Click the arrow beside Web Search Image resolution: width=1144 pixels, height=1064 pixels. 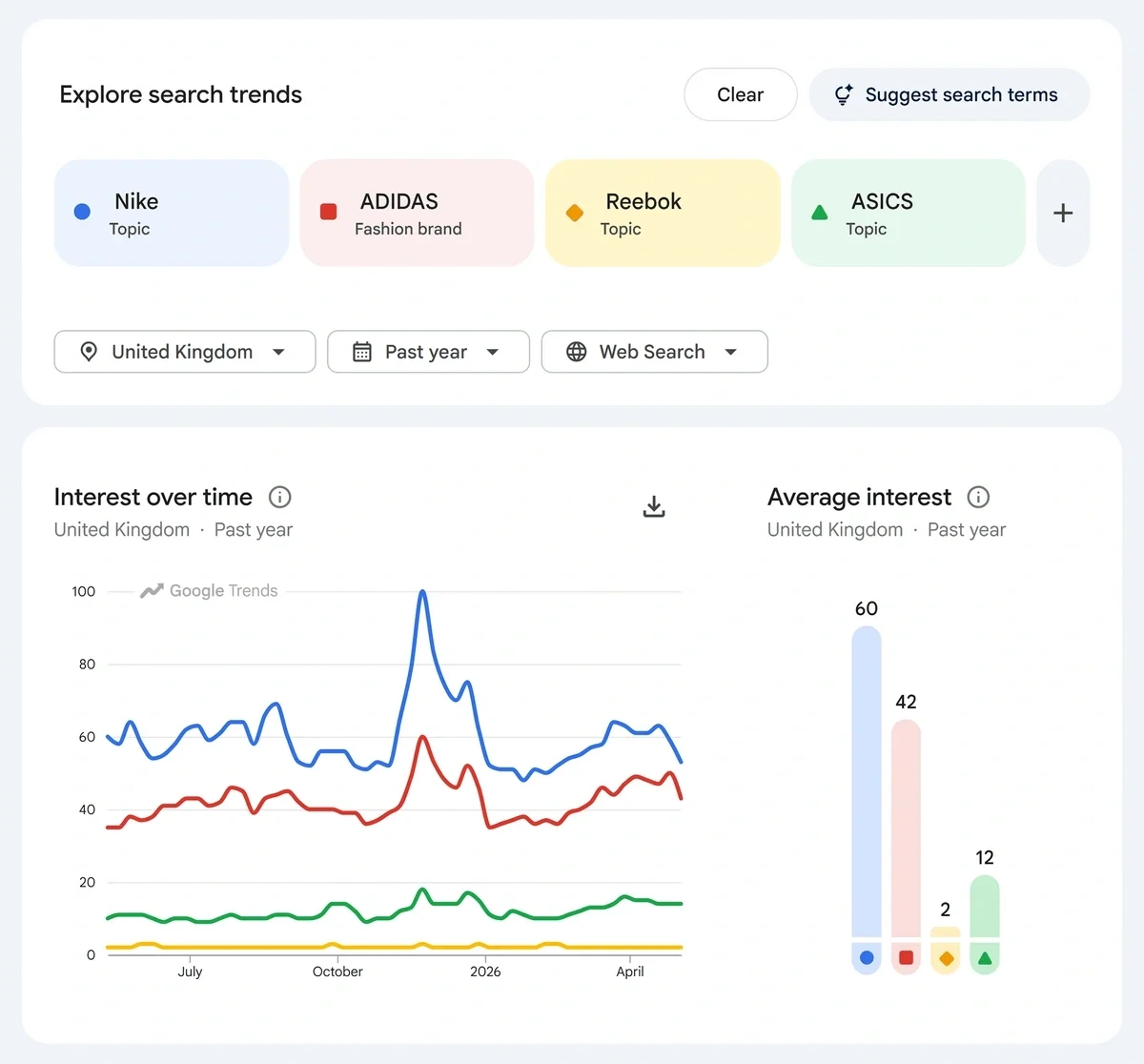point(731,352)
